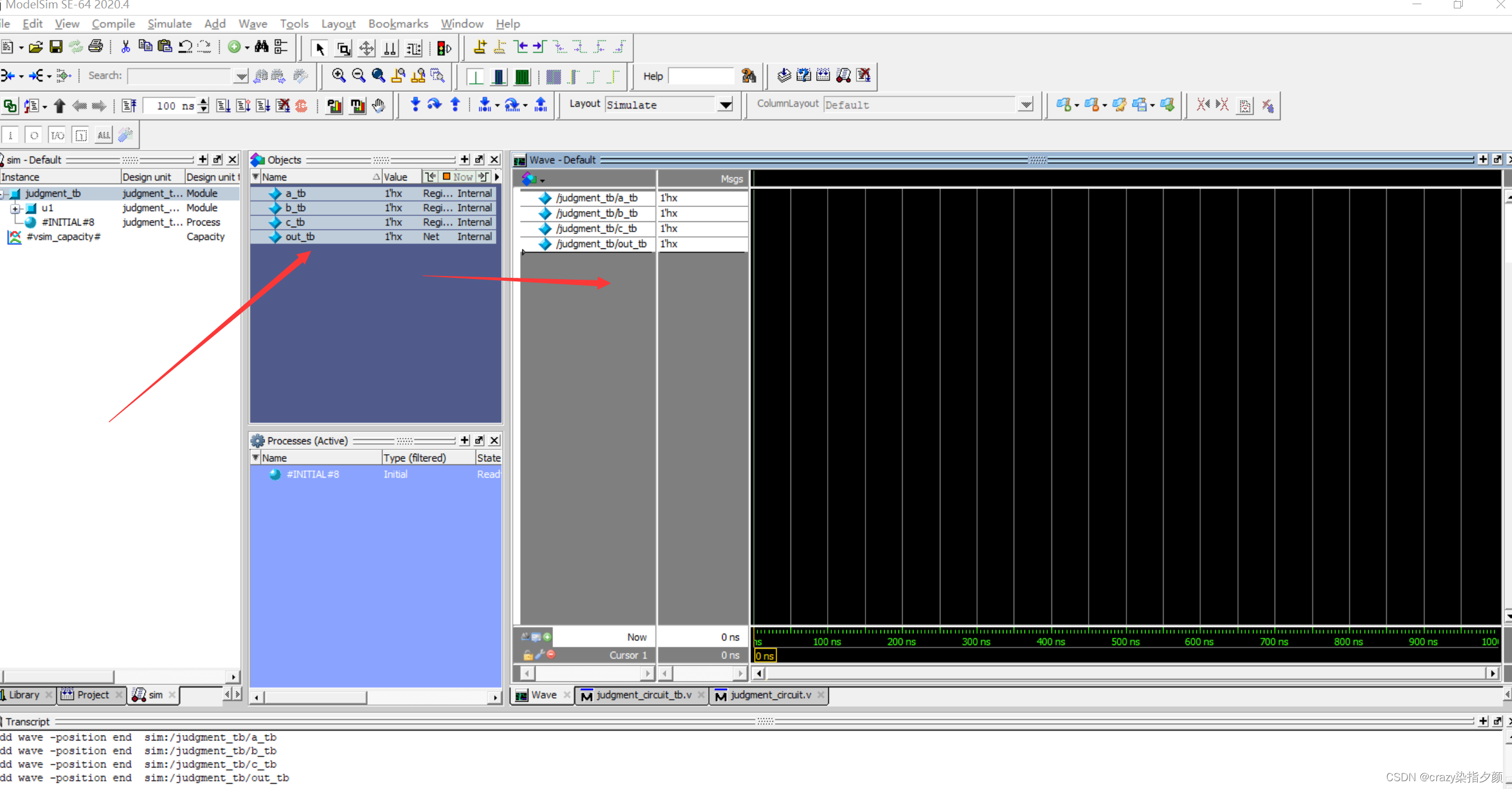The height and width of the screenshot is (789, 1512).
Task: Go up one level with the black arrow icon
Action: click(59, 106)
